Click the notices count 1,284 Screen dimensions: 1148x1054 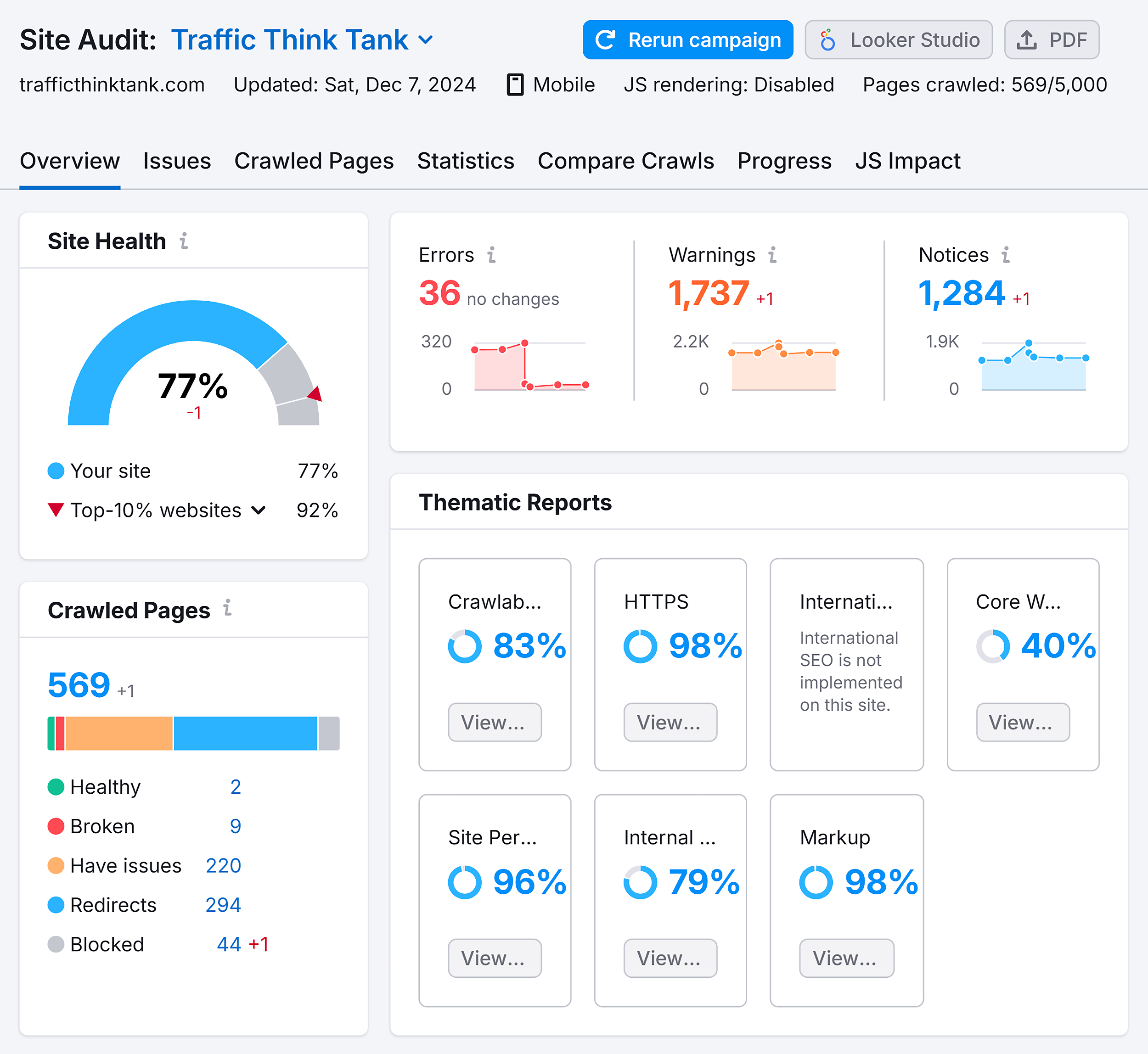[x=962, y=294]
